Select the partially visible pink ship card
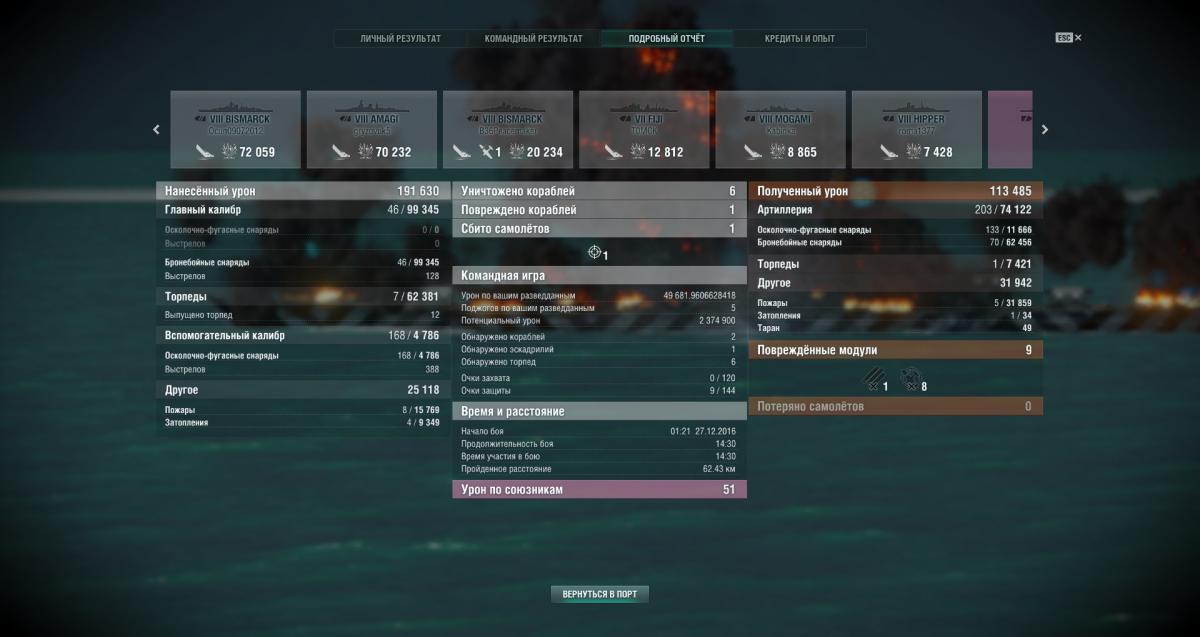Screen dimensions: 1200x637 pos(1010,129)
